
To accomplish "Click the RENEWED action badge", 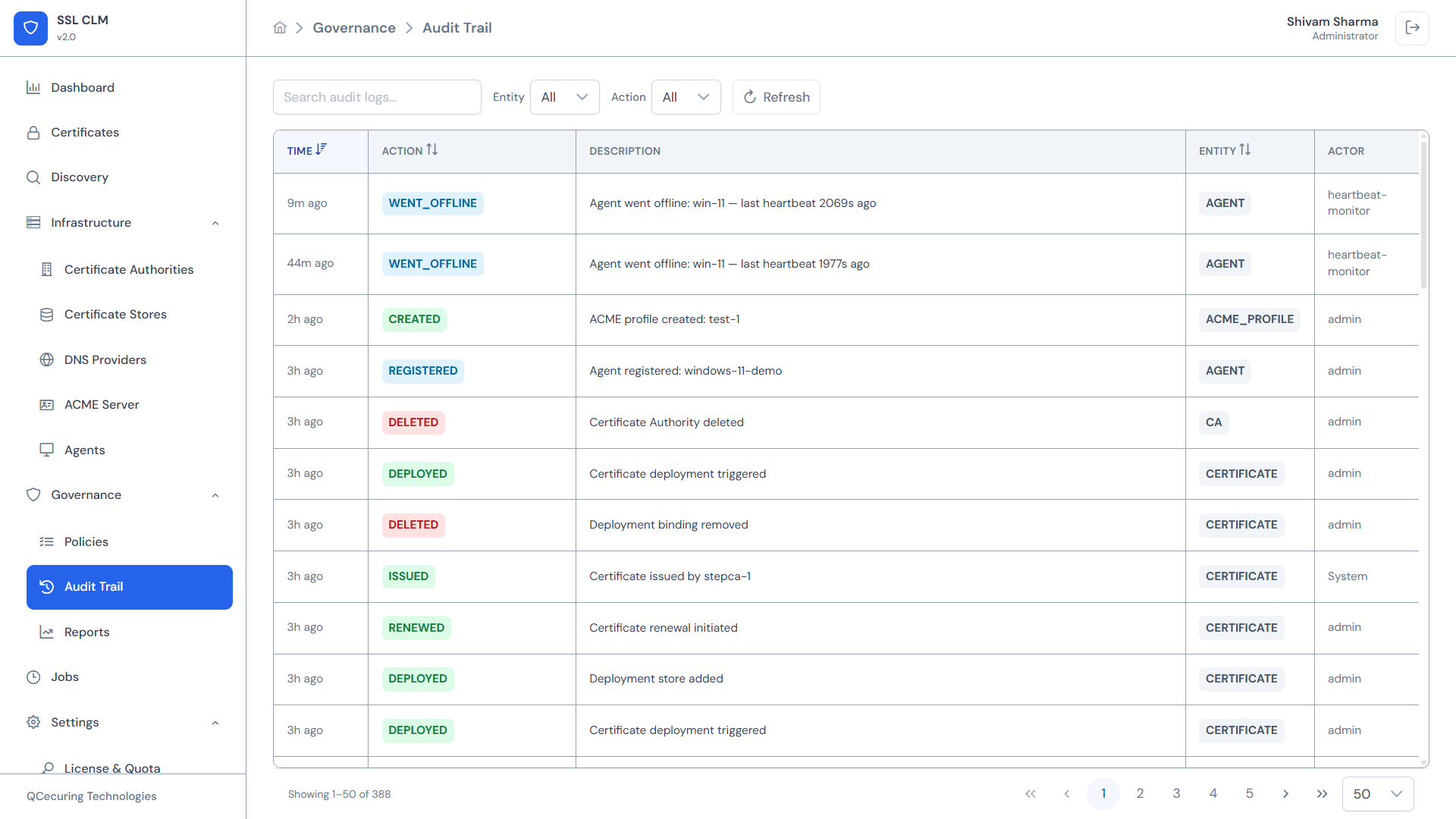I will (416, 628).
